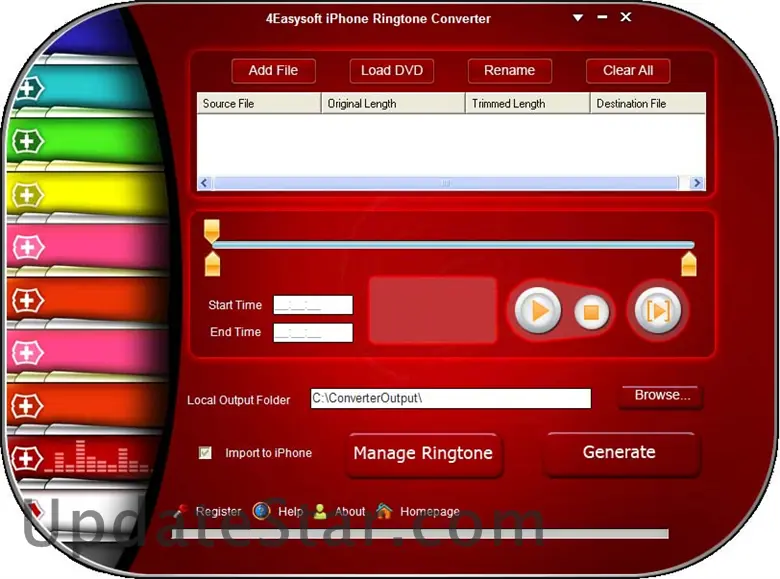Select the Source File column header

pos(259,103)
